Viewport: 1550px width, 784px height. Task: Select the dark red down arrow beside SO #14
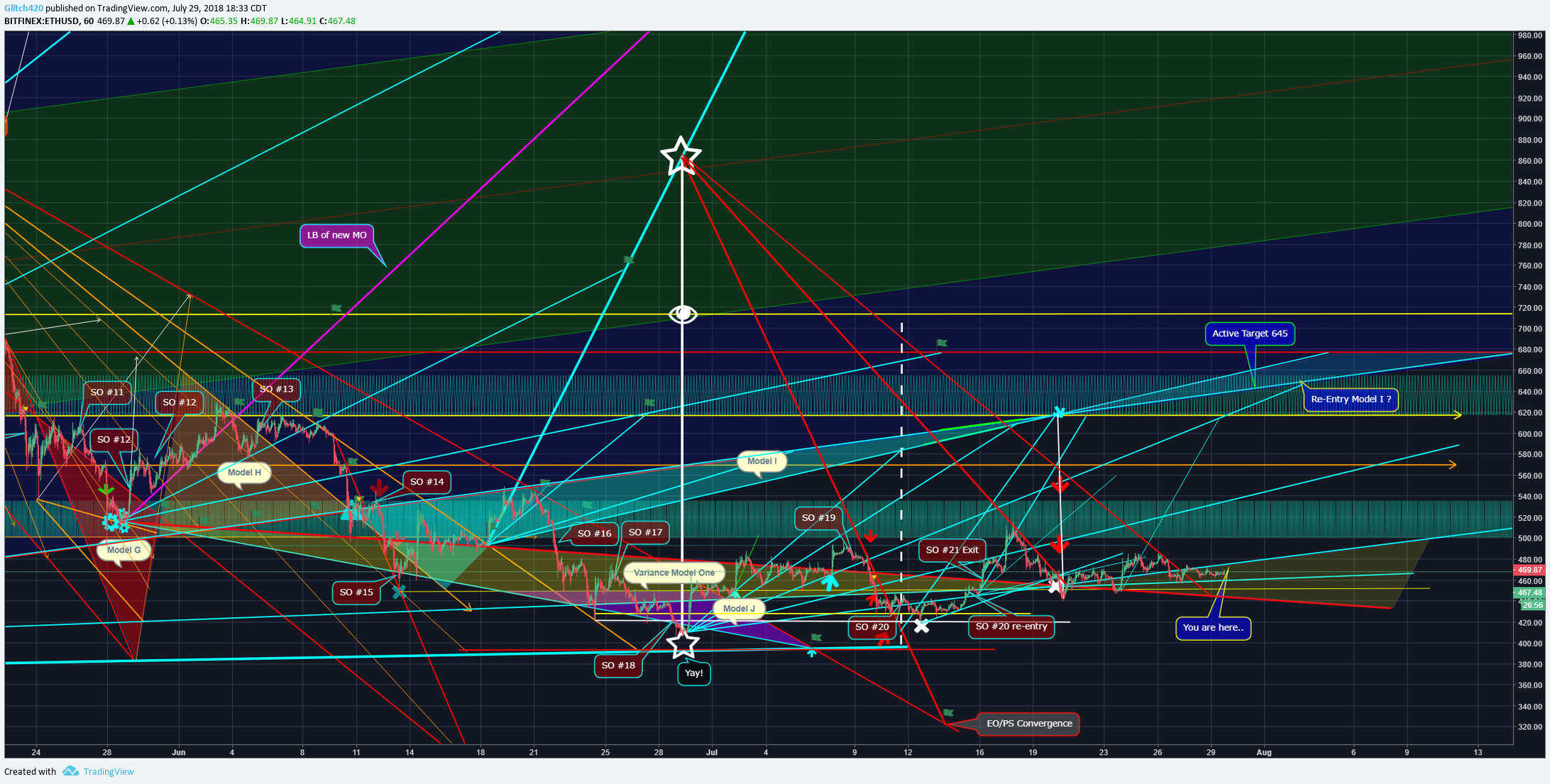[378, 488]
